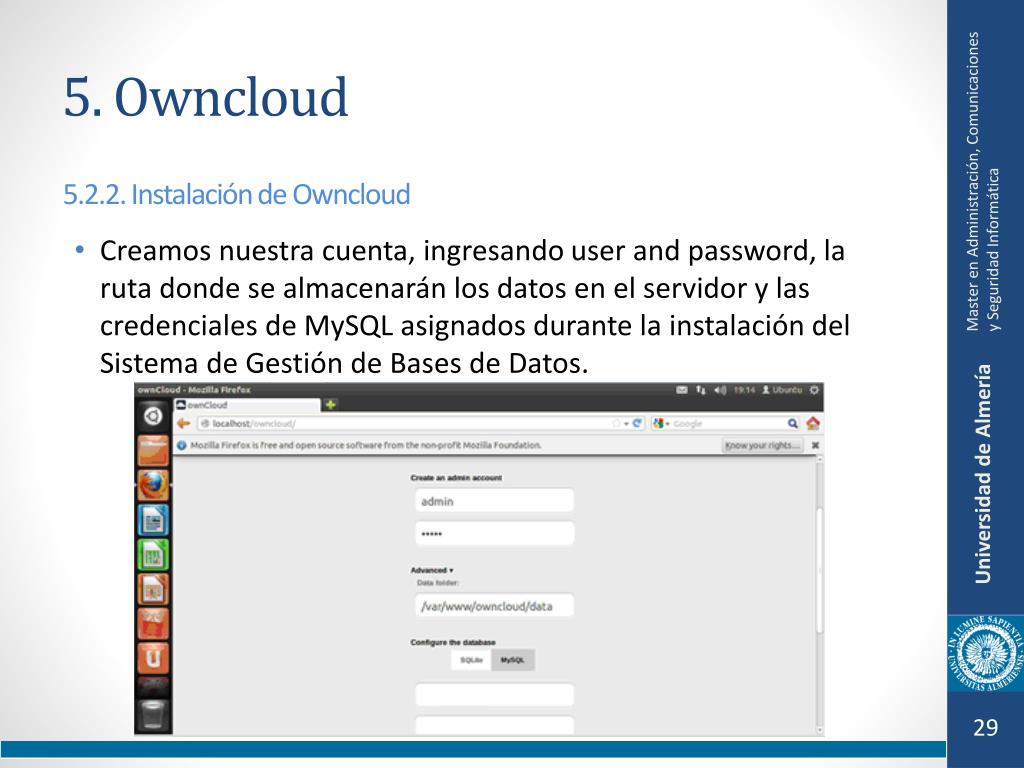Click the 'Create an admin account' heading
The height and width of the screenshot is (768, 1024).
[x=456, y=478]
